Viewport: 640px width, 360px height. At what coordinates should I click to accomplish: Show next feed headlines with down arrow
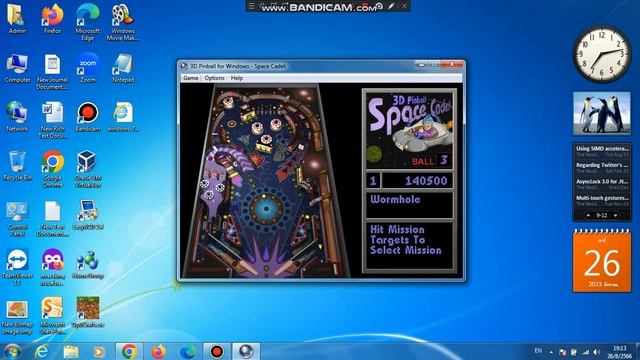click(x=615, y=215)
